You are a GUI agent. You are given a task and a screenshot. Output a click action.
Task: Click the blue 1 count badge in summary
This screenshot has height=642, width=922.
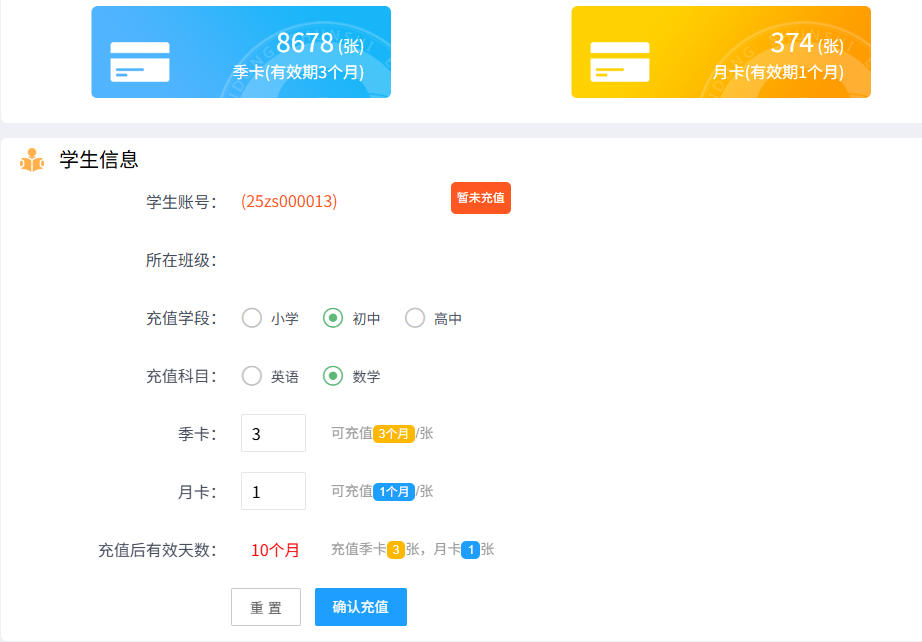(x=470, y=550)
